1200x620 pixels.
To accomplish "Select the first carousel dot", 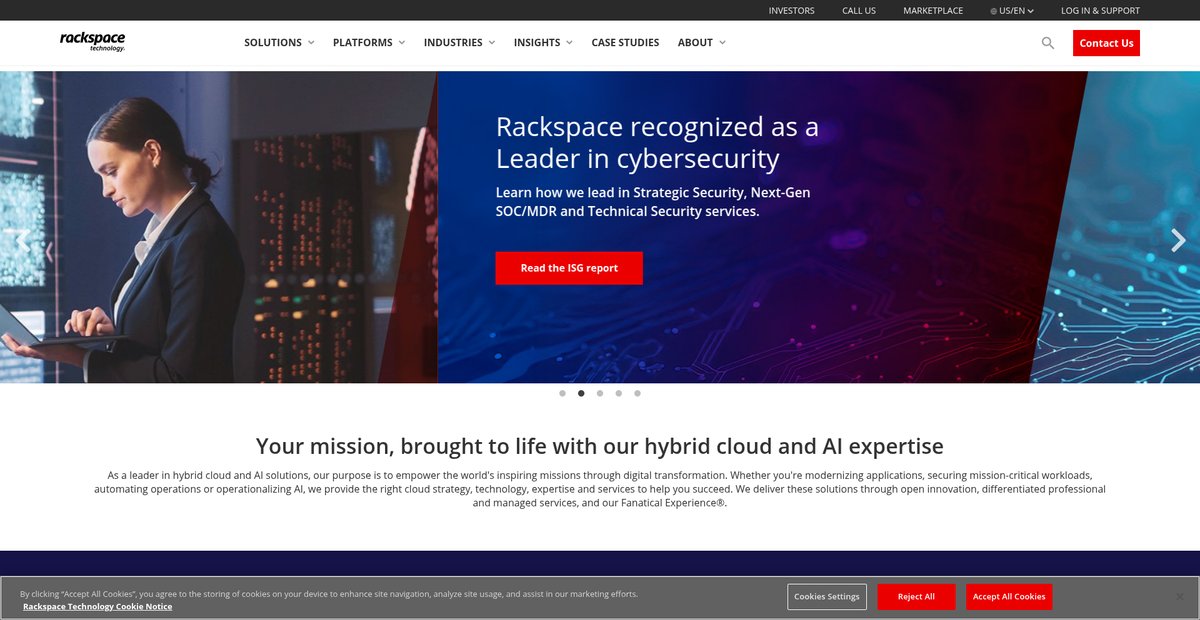I will pyautogui.click(x=562, y=393).
